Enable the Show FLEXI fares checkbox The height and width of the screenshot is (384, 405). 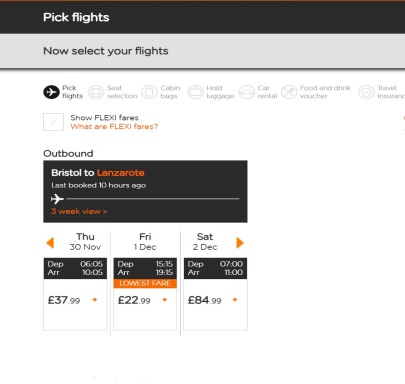tap(53, 122)
